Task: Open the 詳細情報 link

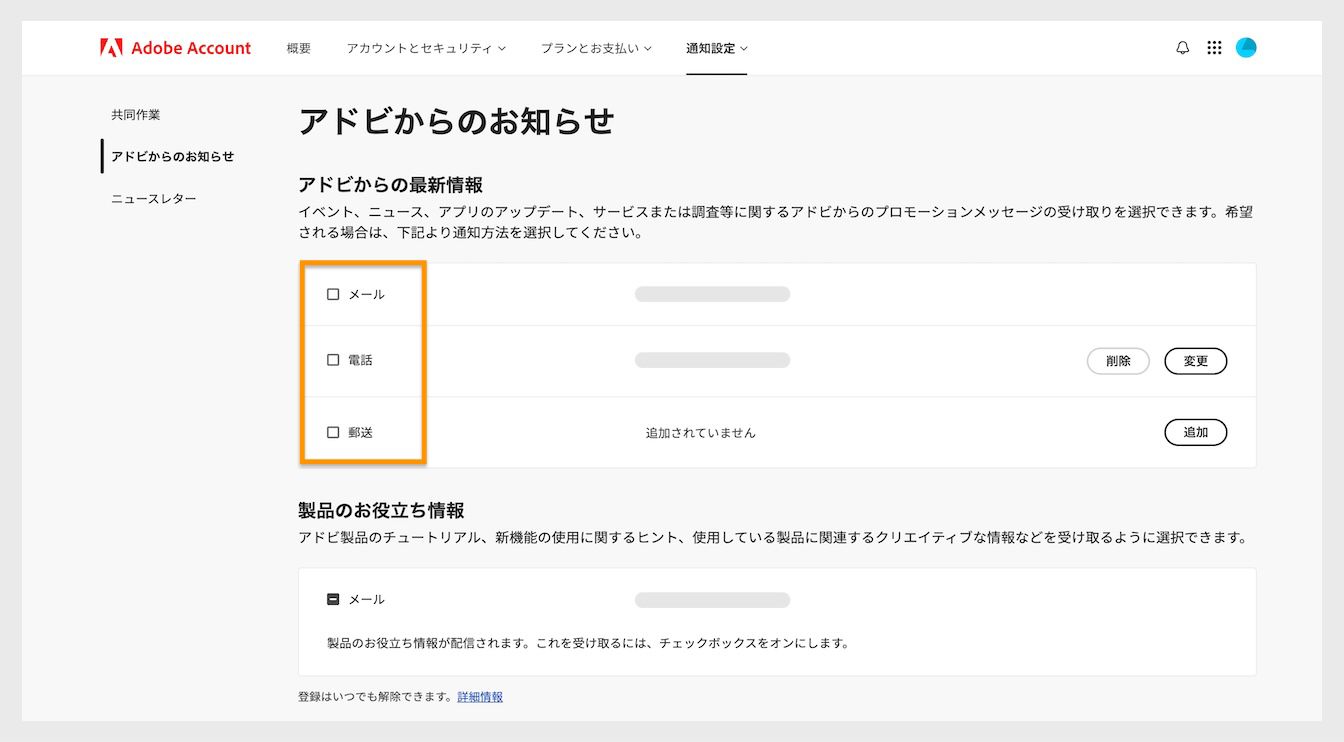Action: (478, 696)
